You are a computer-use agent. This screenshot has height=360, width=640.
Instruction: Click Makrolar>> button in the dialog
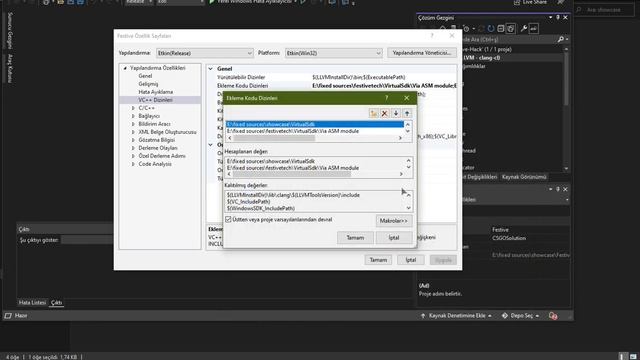pos(394,221)
